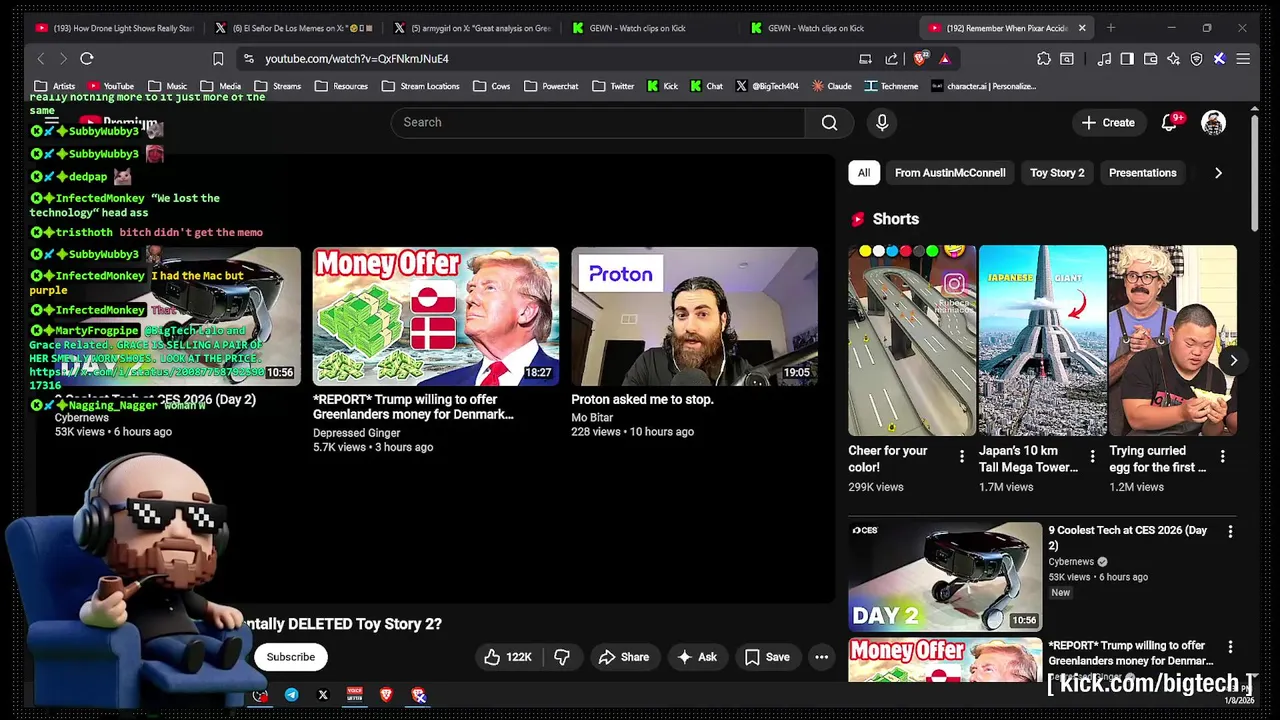Open options for Cheer for your color short

[x=962, y=457]
